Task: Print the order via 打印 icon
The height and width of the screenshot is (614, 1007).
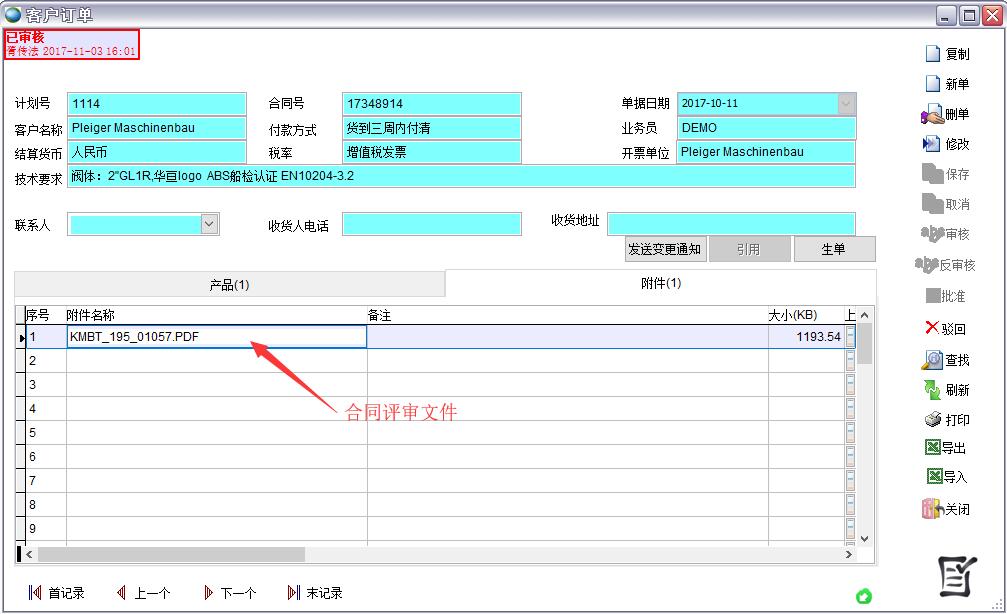Action: 932,420
